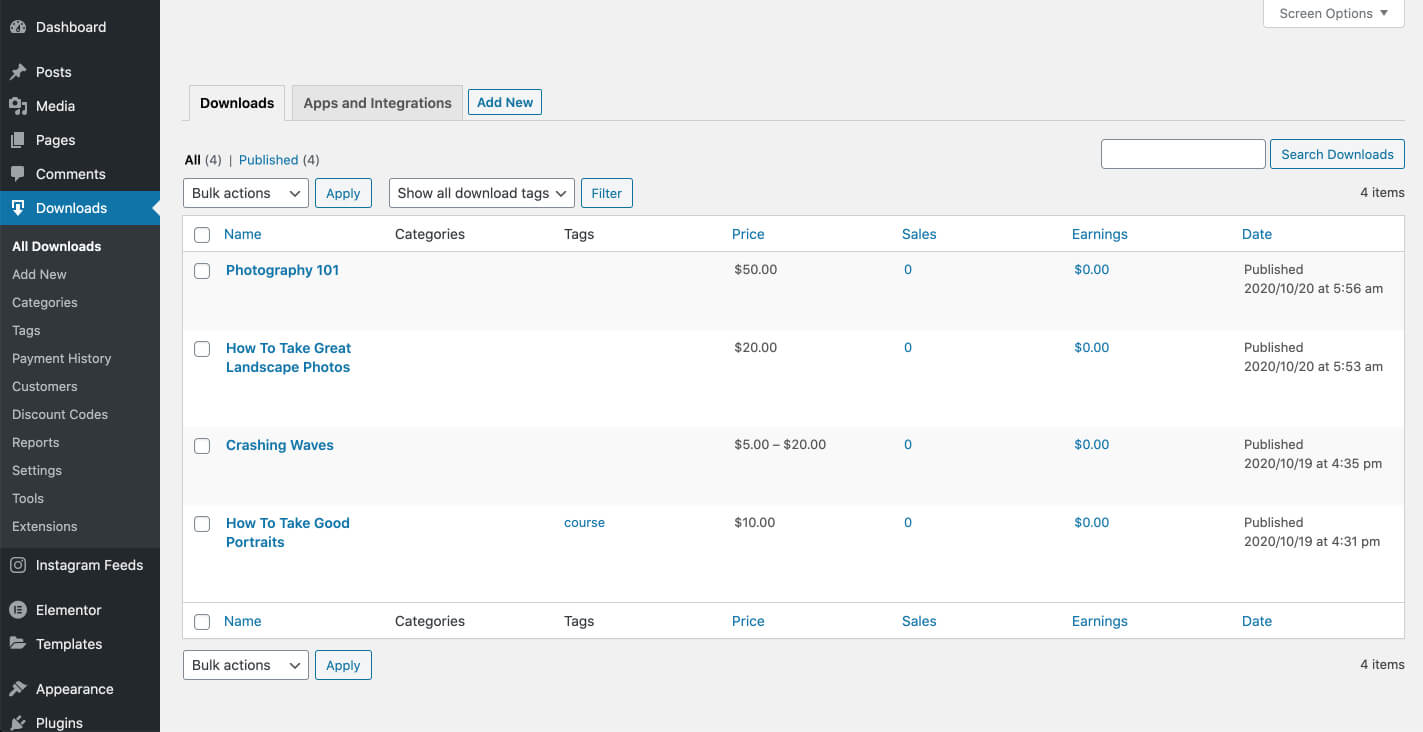Open the Add New submenu item in sidebar
The image size is (1423, 732).
[x=39, y=274]
